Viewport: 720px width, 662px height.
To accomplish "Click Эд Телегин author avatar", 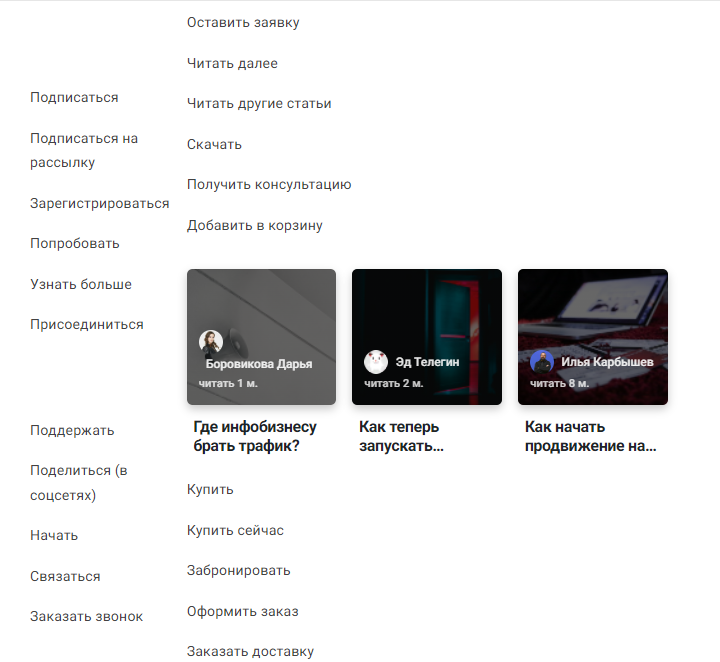I will [376, 361].
